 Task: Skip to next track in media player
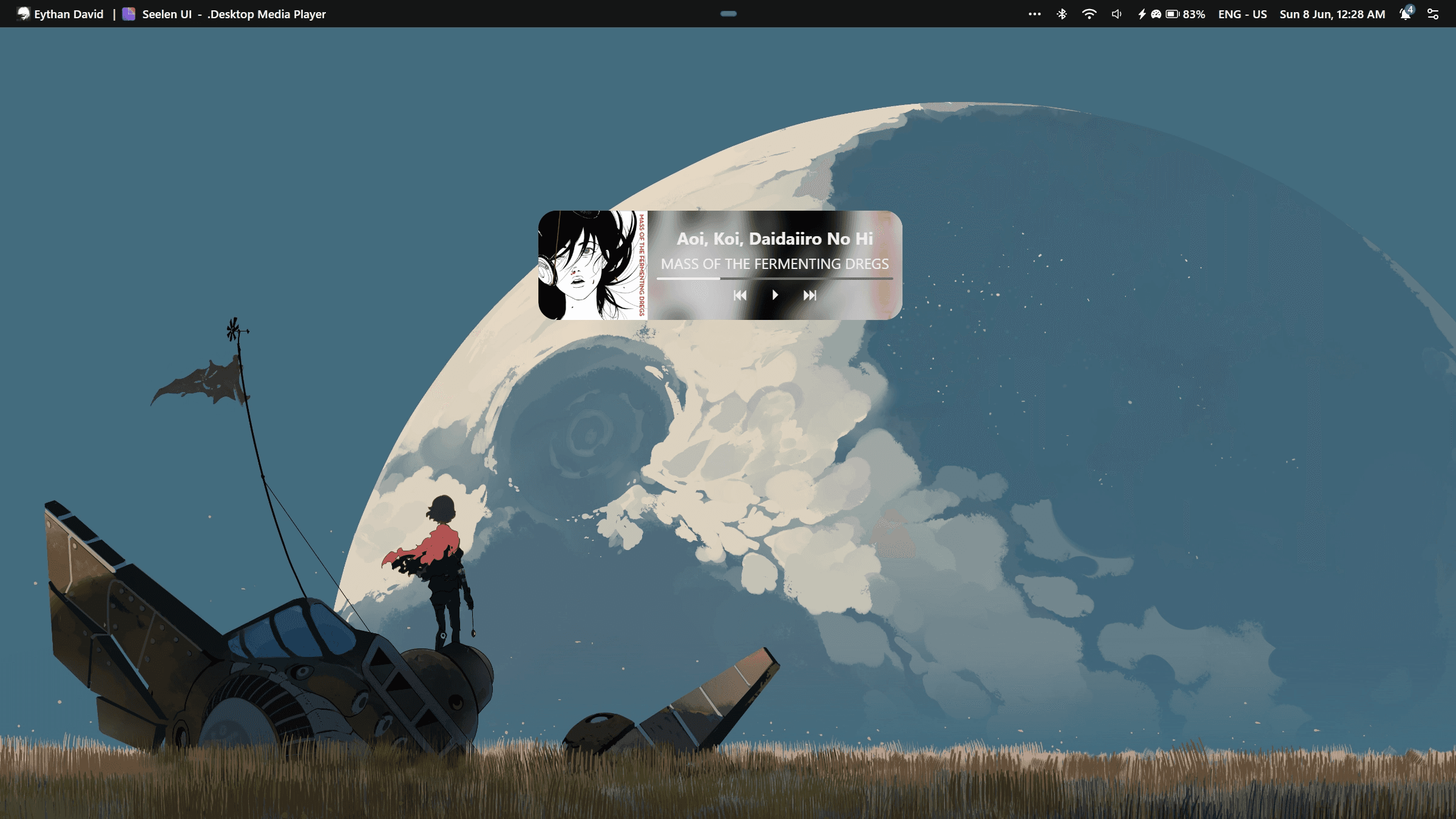pyautogui.click(x=810, y=295)
